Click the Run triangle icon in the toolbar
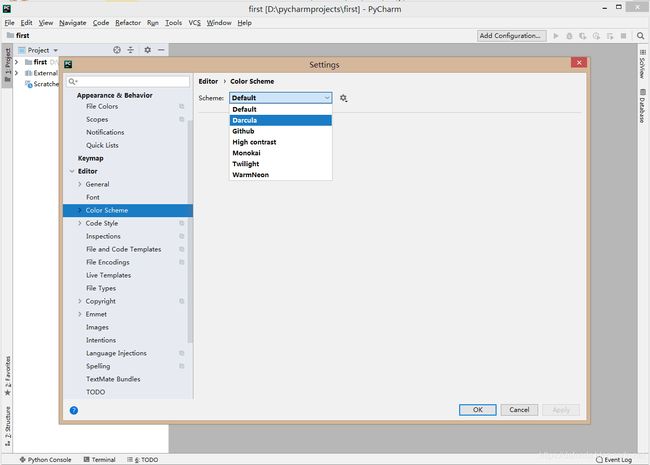650x465 pixels. [556, 36]
